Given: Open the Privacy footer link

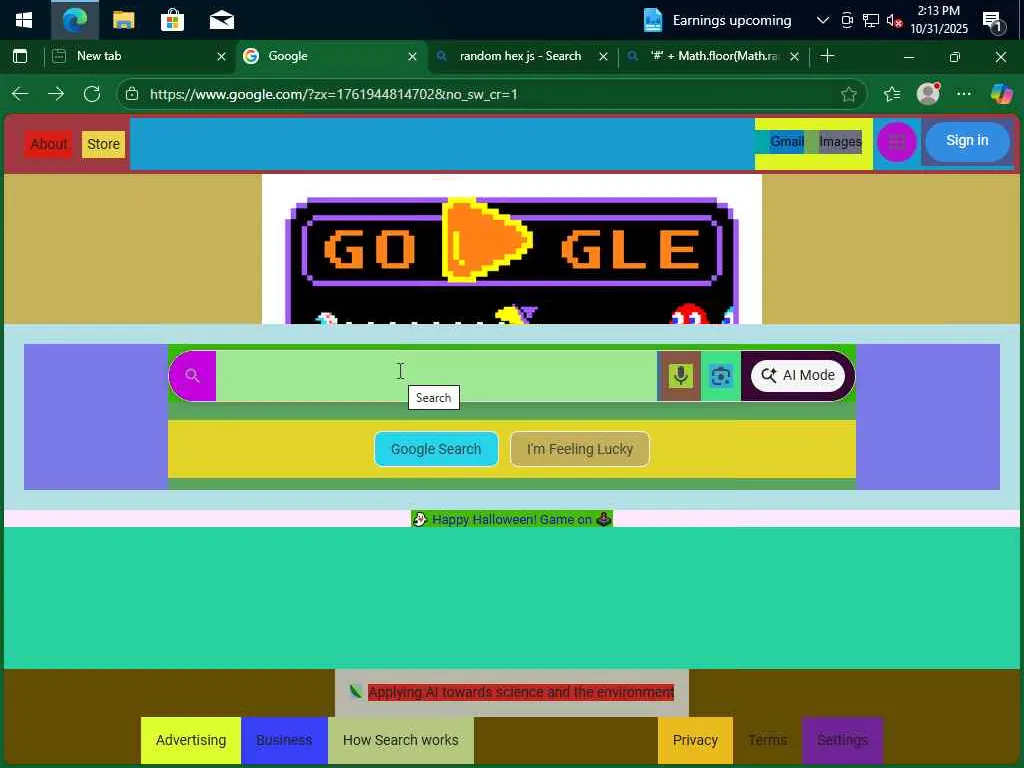Looking at the screenshot, I should [696, 741].
